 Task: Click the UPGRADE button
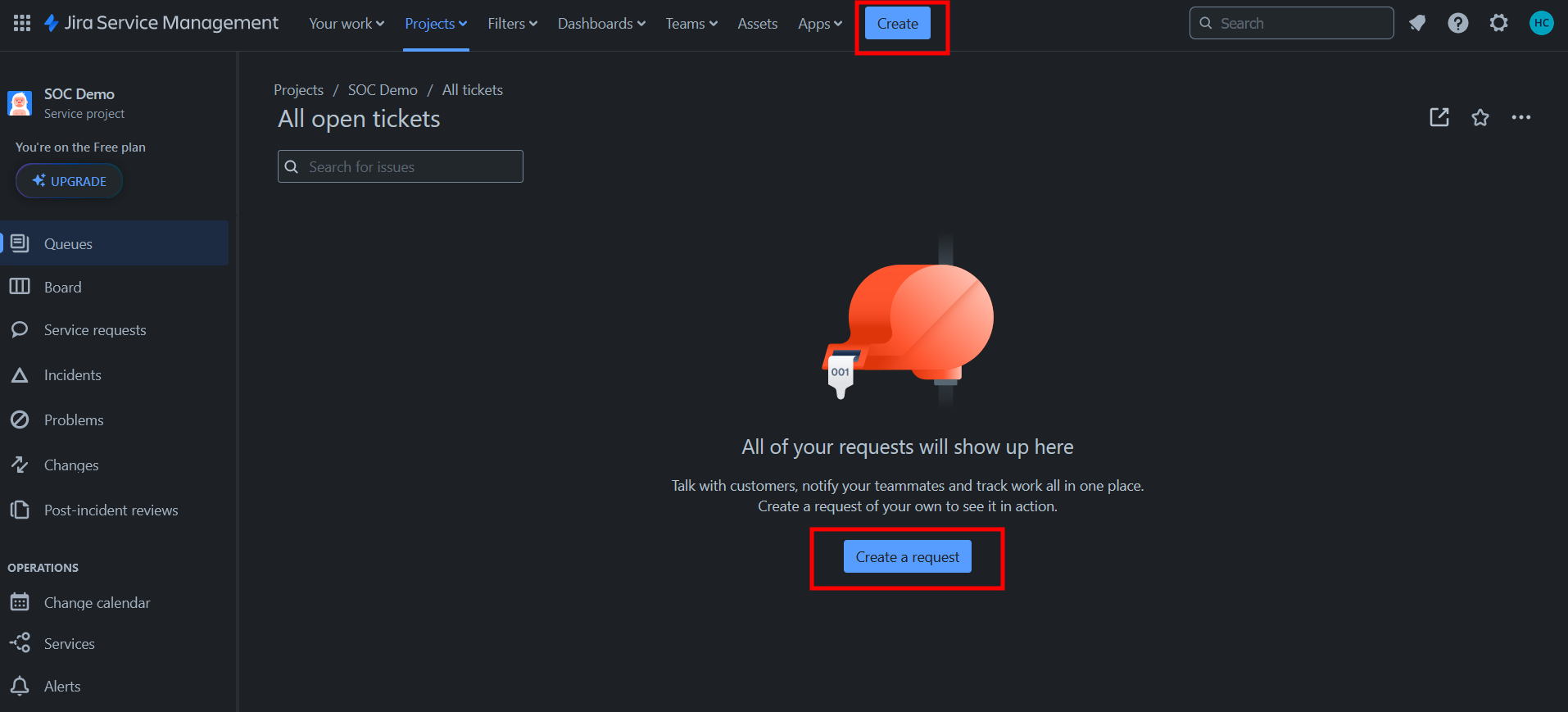point(70,181)
